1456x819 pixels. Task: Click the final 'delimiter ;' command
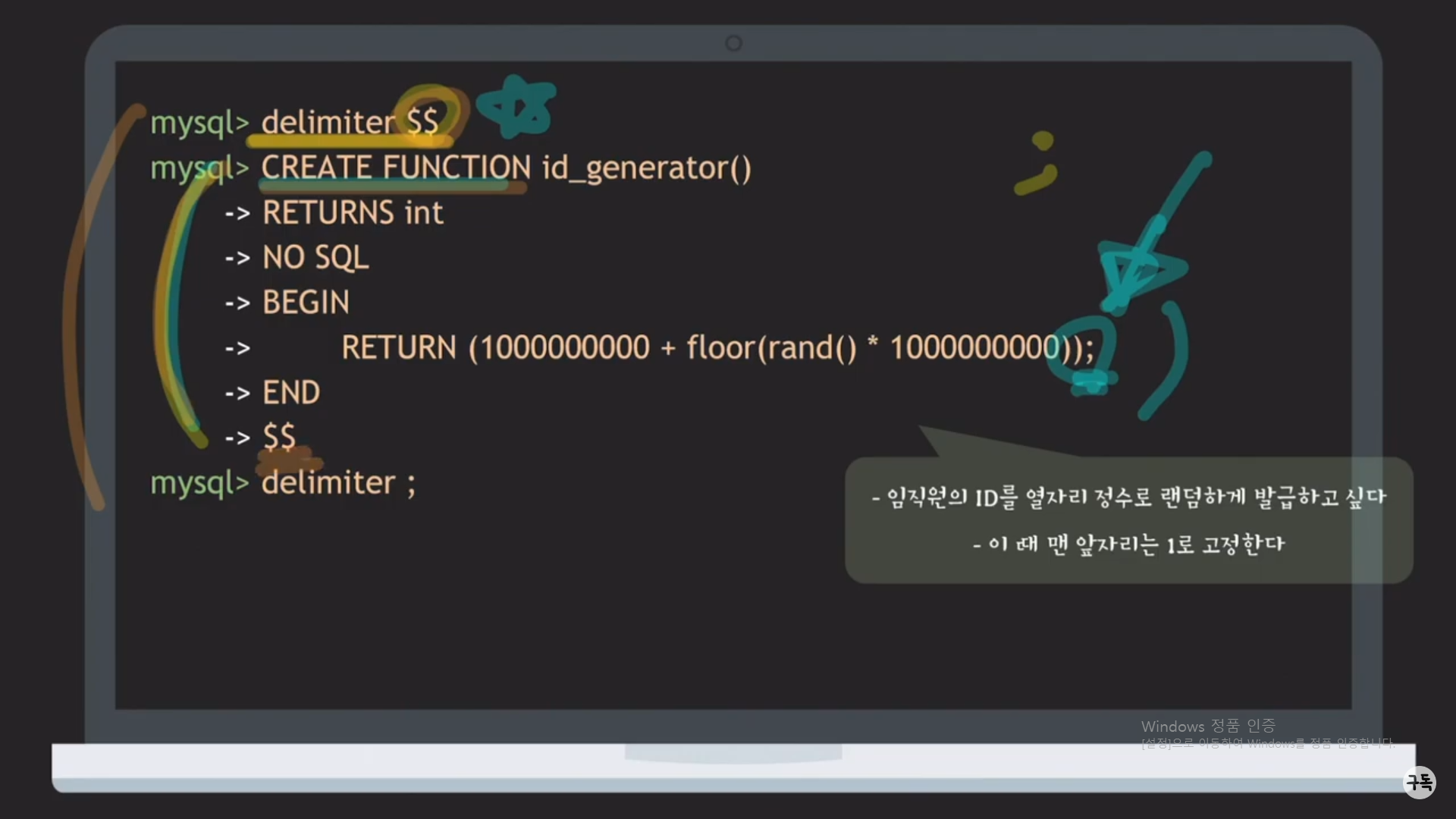coord(338,483)
